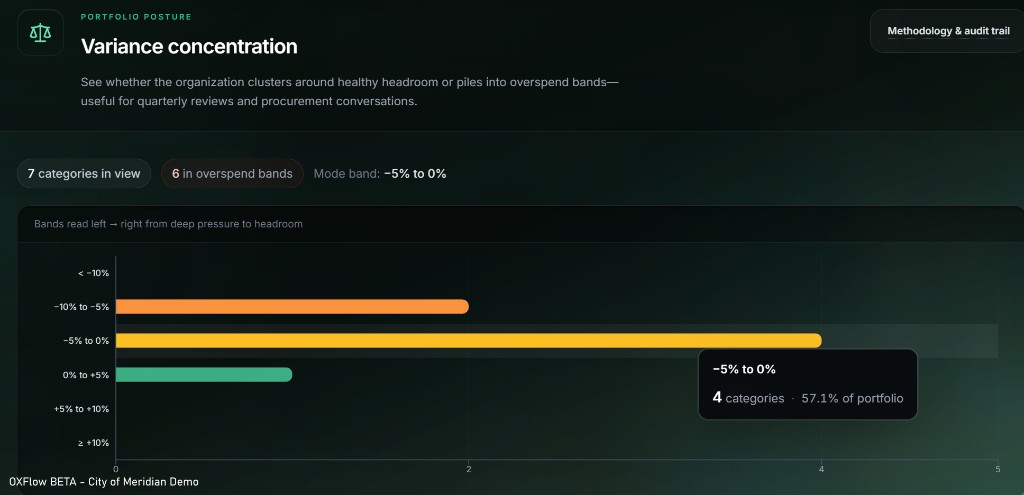This screenshot has width=1024, height=495.
Task: Click the Mode band −5% to 0% text
Action: (380, 174)
